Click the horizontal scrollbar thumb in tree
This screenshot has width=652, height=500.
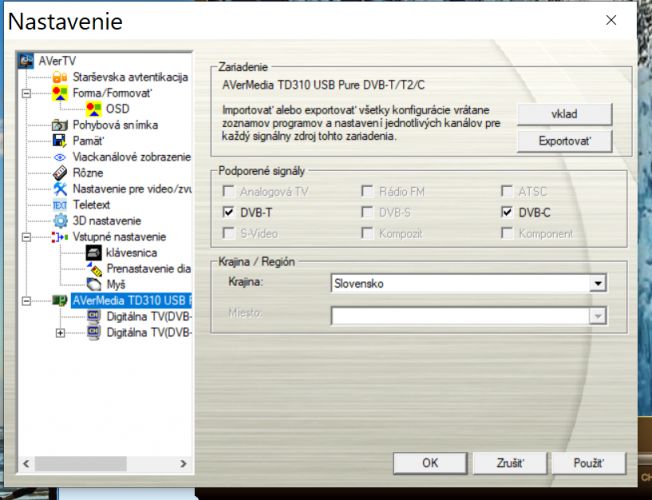tap(80, 463)
